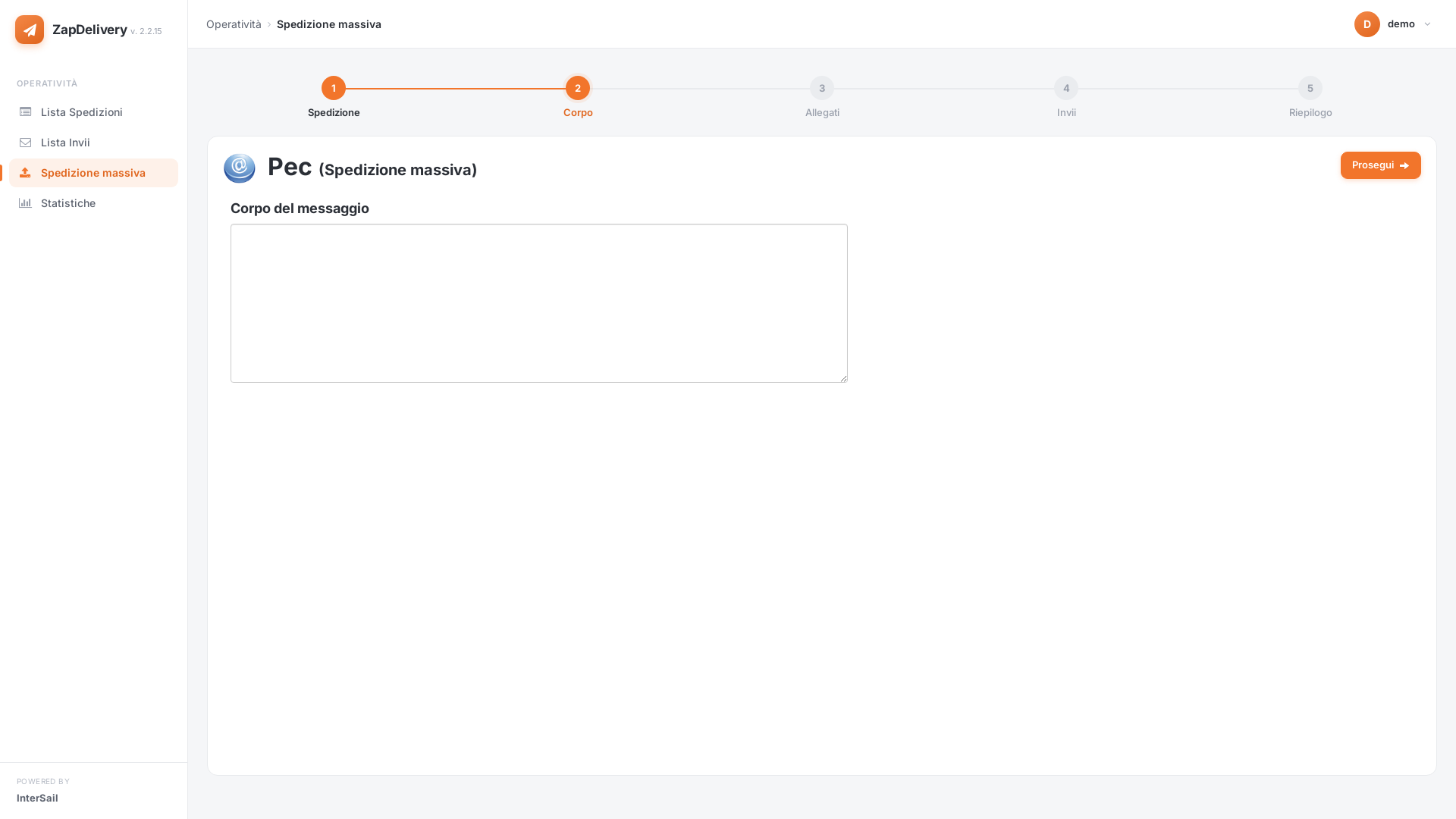Viewport: 1456px width, 819px height.
Task: Select step 2 Corpo circle
Action: point(578,88)
